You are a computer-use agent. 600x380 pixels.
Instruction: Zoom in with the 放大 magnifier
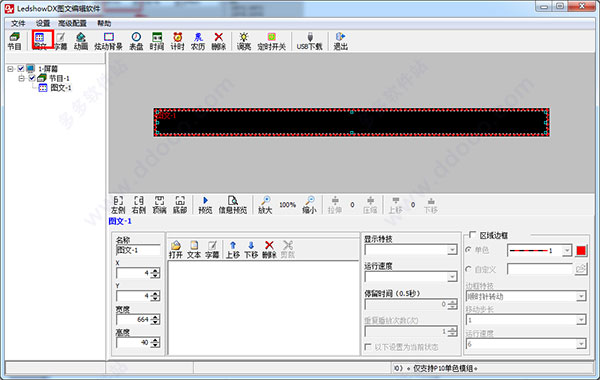[265, 205]
